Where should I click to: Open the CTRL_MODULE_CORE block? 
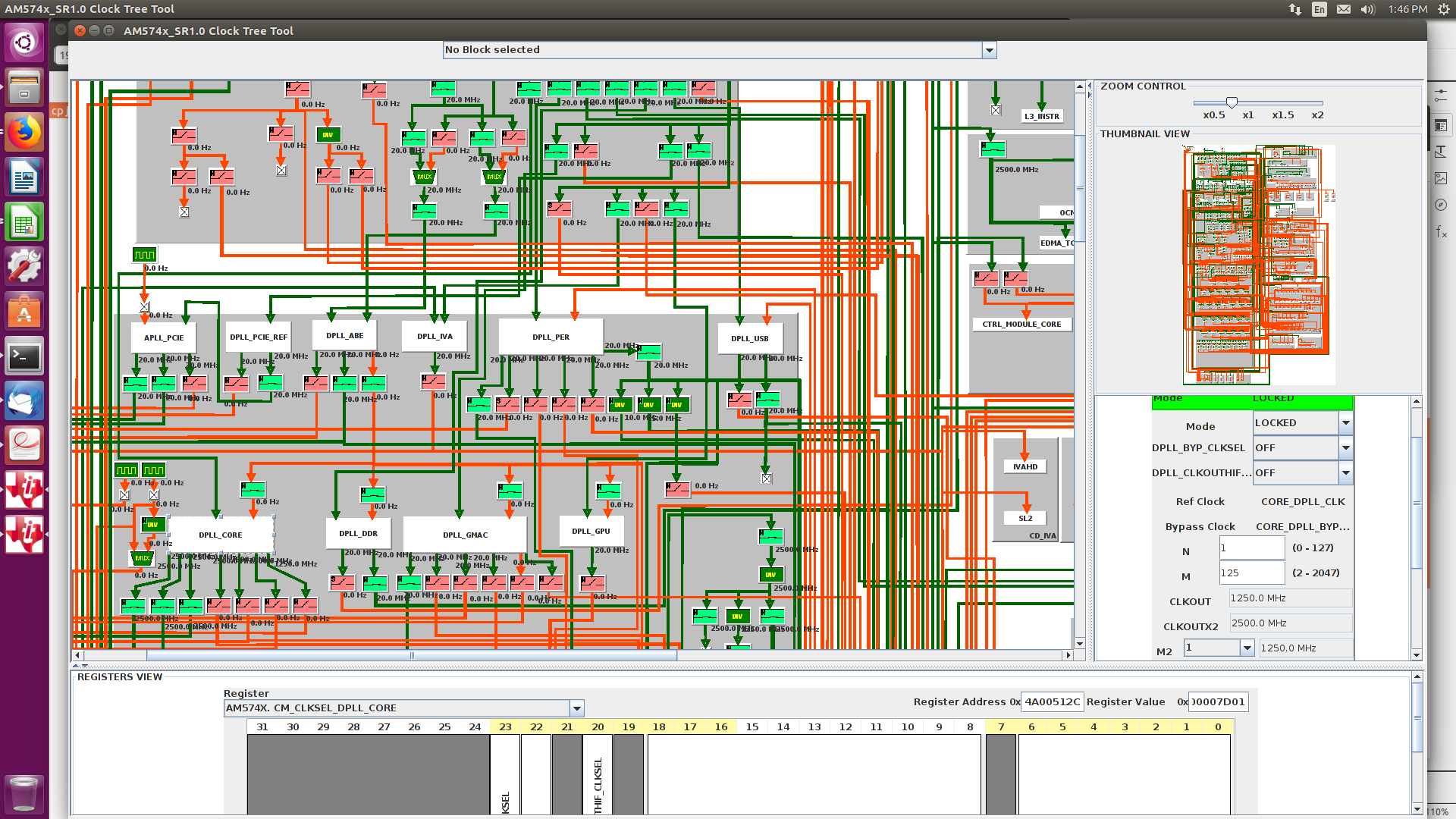tap(1021, 324)
